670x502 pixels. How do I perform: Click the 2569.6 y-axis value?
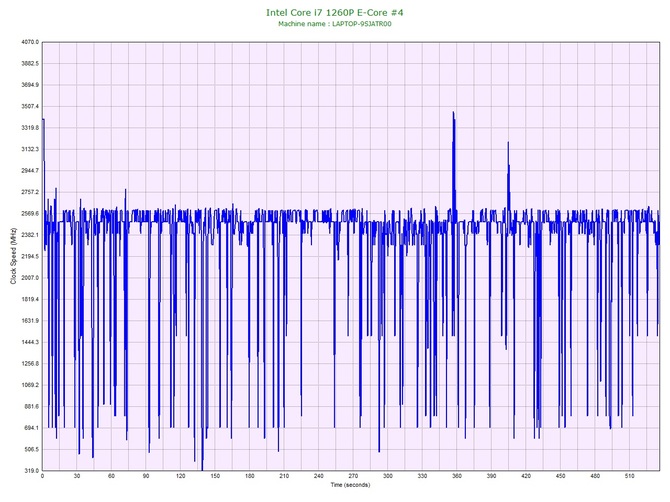click(30, 213)
